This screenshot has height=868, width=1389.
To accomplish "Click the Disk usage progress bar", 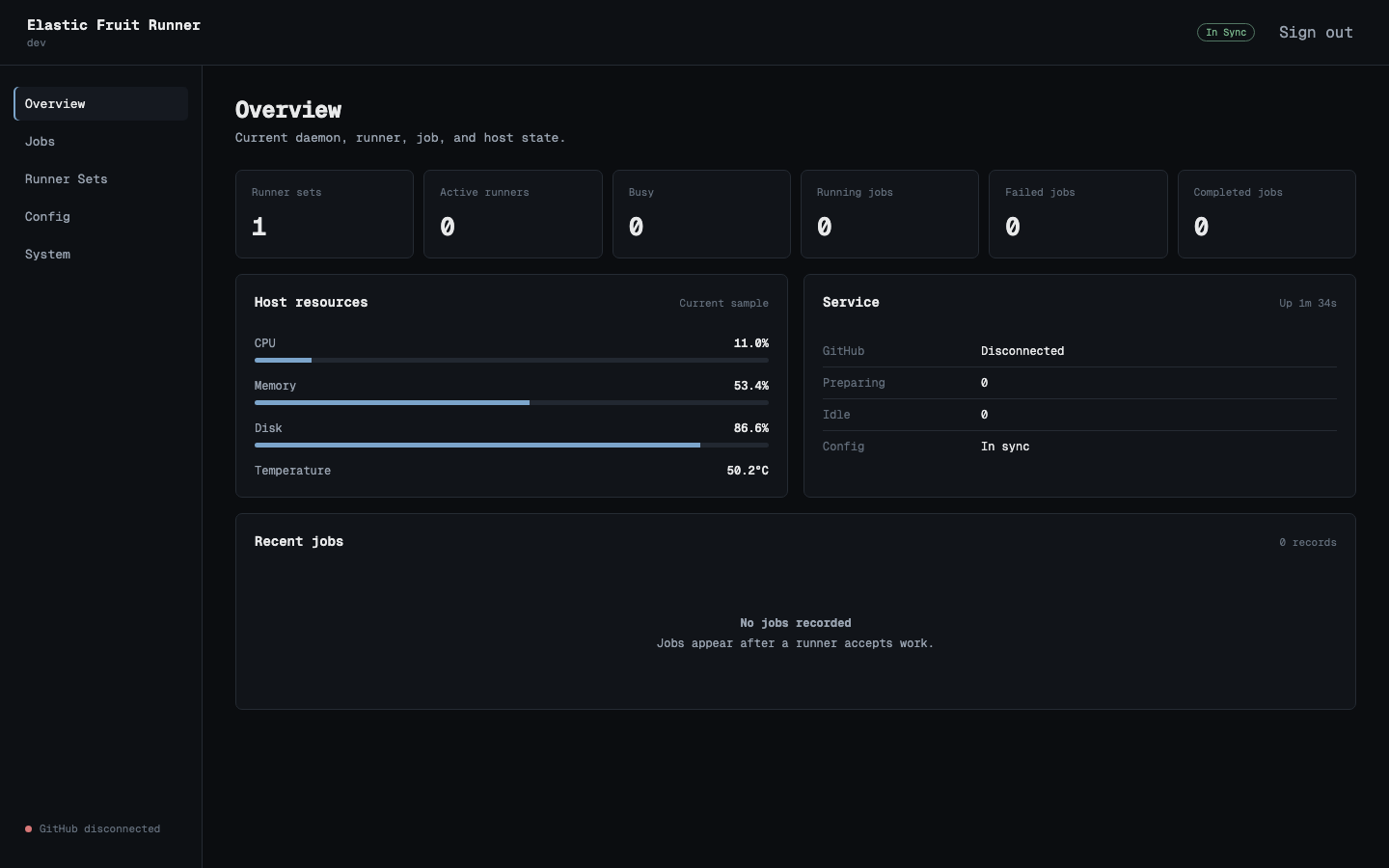I will coord(511,445).
